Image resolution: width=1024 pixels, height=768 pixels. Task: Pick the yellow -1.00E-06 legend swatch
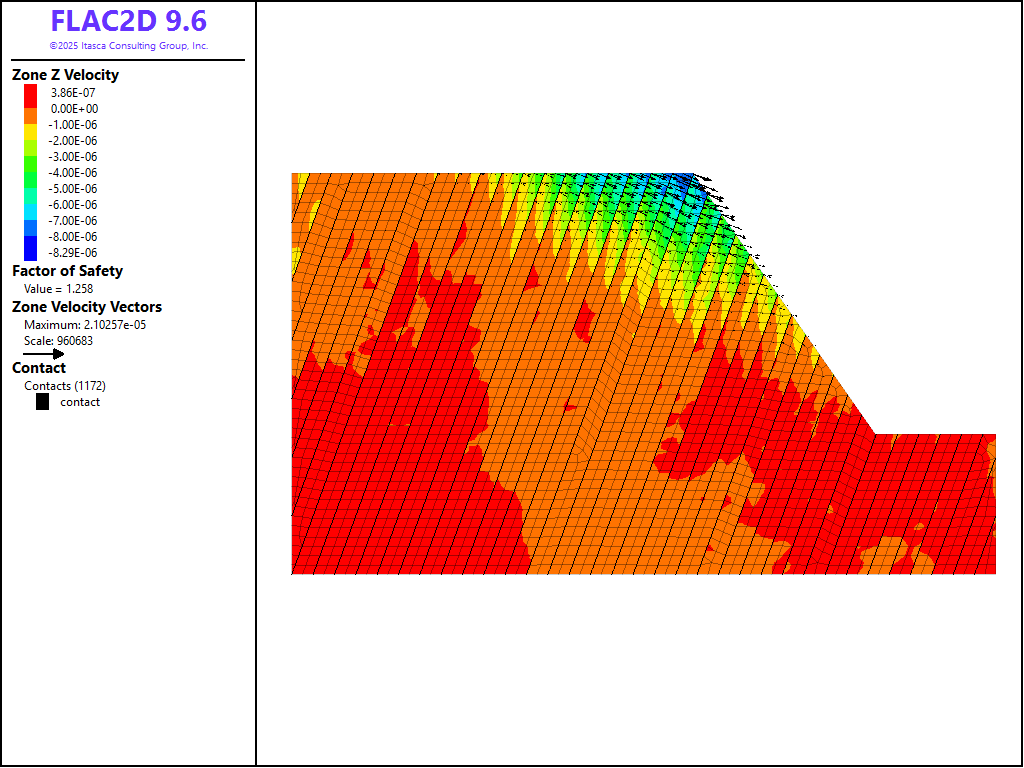click(31, 124)
